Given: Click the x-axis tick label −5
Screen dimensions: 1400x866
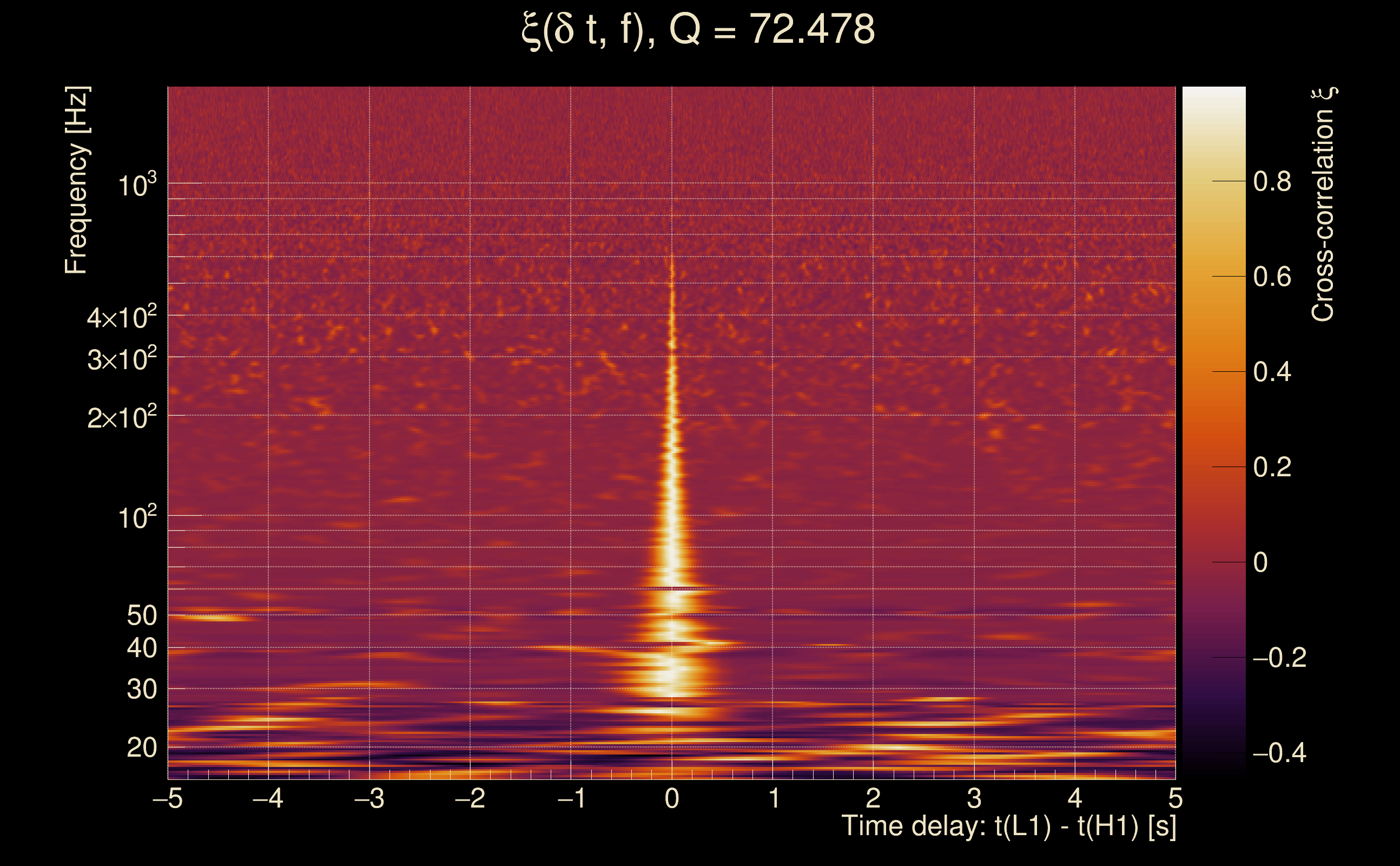Looking at the screenshot, I should point(167,798).
